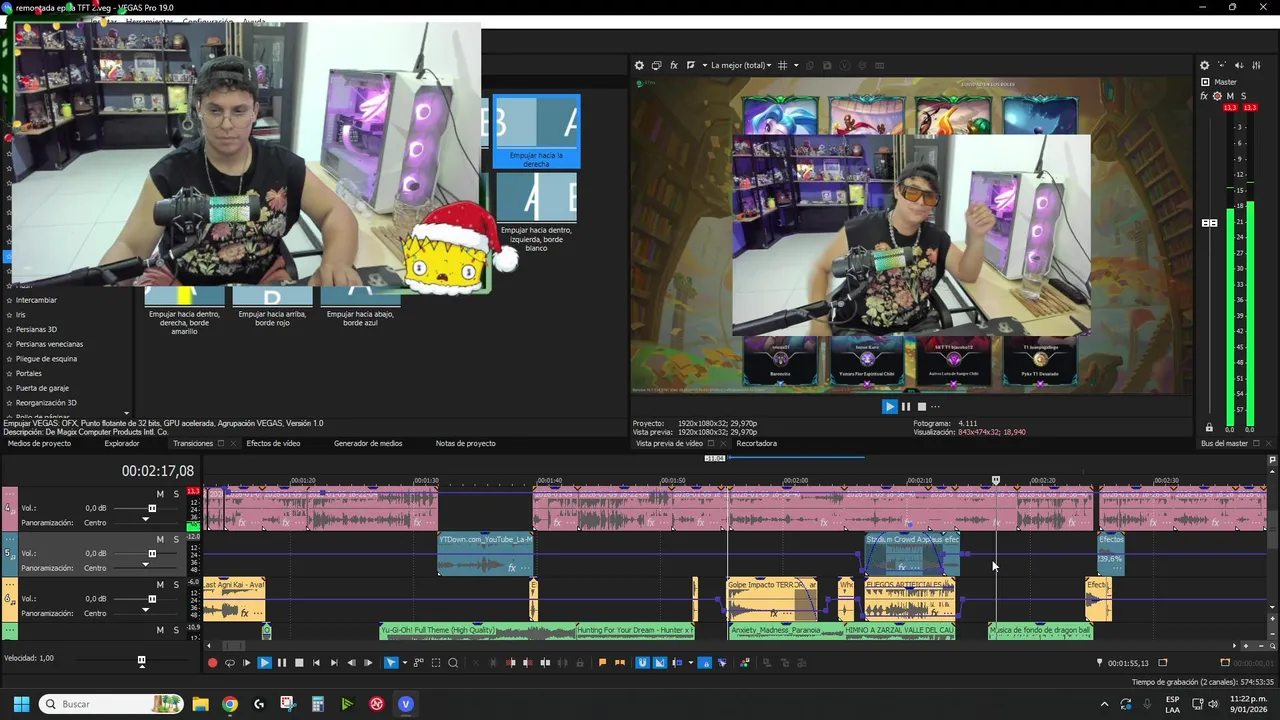The height and width of the screenshot is (720, 1280).
Task: Open preview quality dropdown La mejor (total)
Action: tap(740, 65)
